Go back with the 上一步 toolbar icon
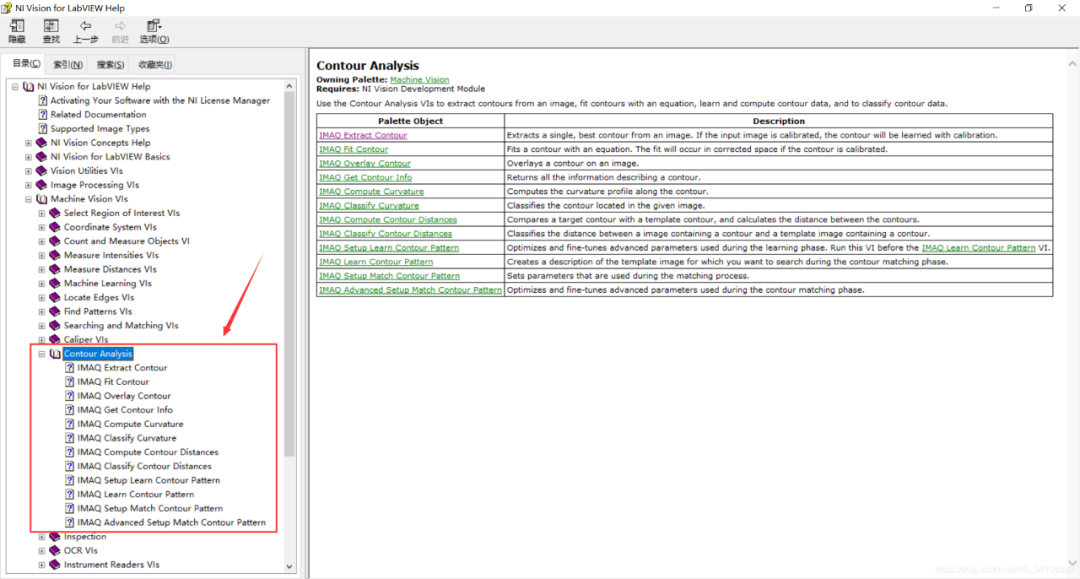The width and height of the screenshot is (1080, 579). (x=85, y=26)
